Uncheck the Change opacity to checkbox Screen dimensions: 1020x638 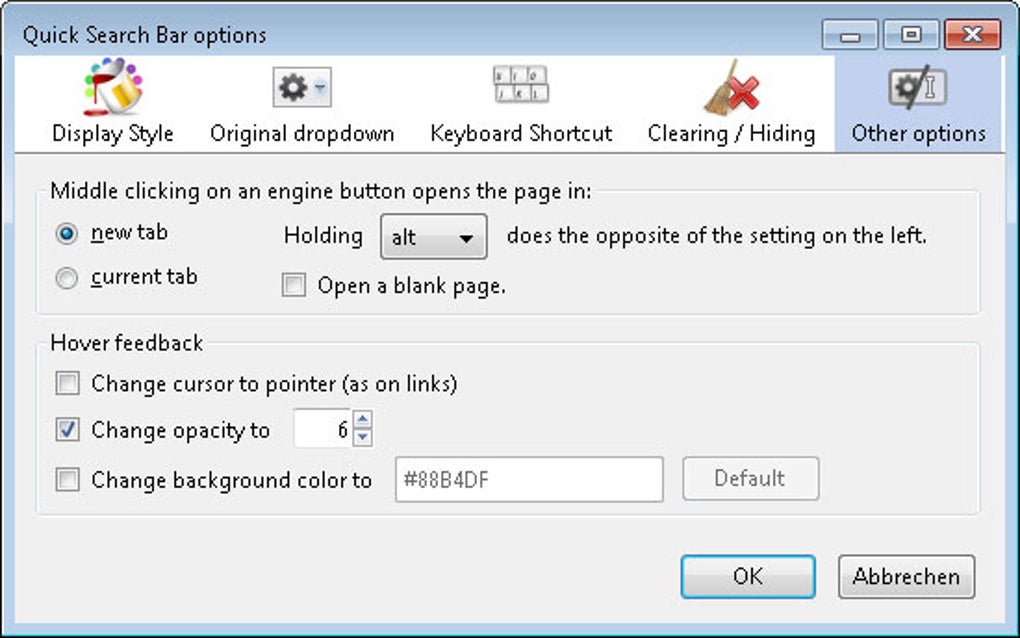tap(67, 430)
